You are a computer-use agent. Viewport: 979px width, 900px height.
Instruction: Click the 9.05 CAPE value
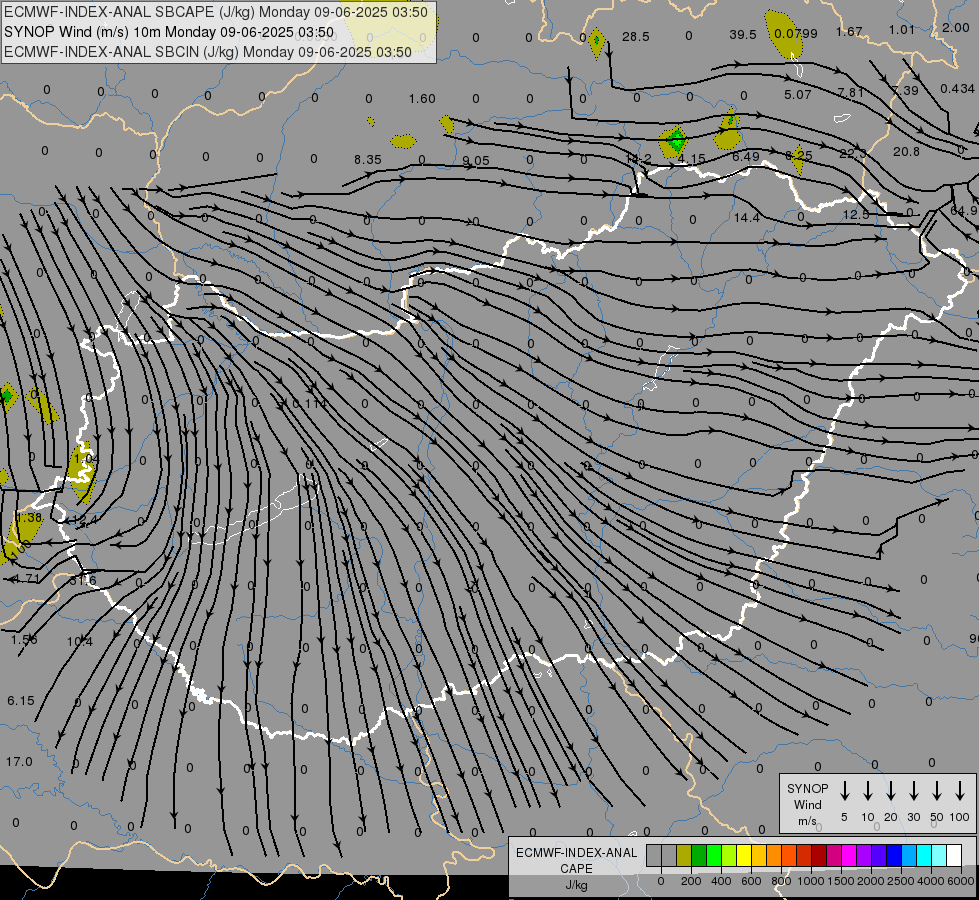click(x=476, y=161)
